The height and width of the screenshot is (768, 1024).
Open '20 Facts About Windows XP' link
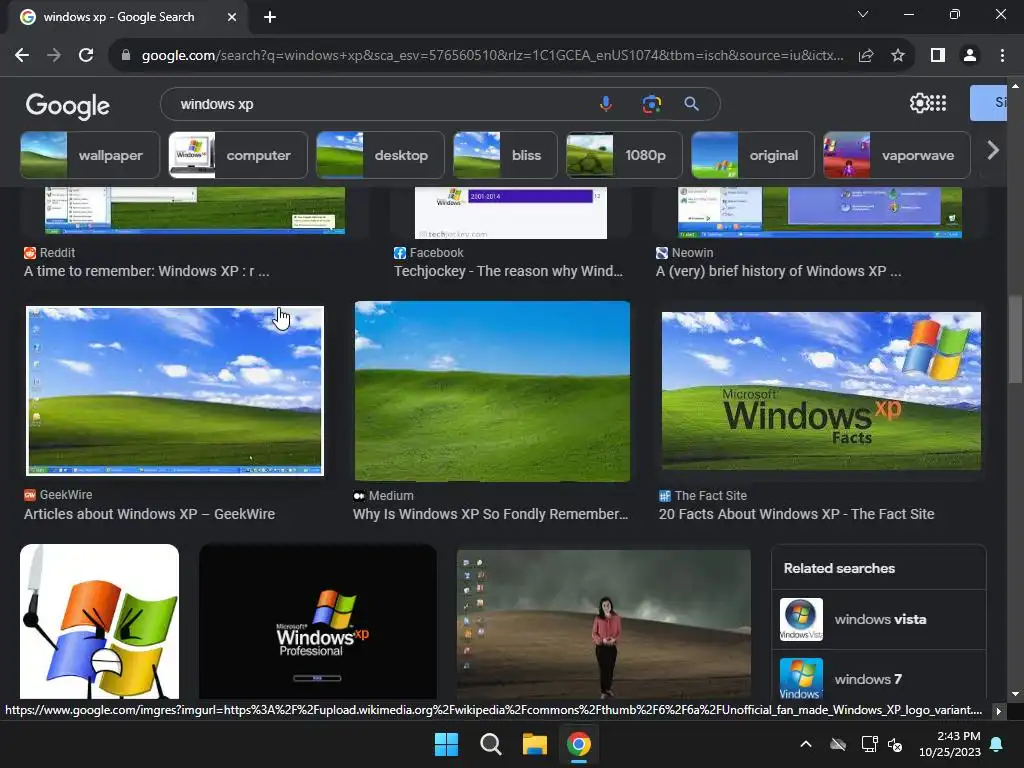[x=796, y=514]
